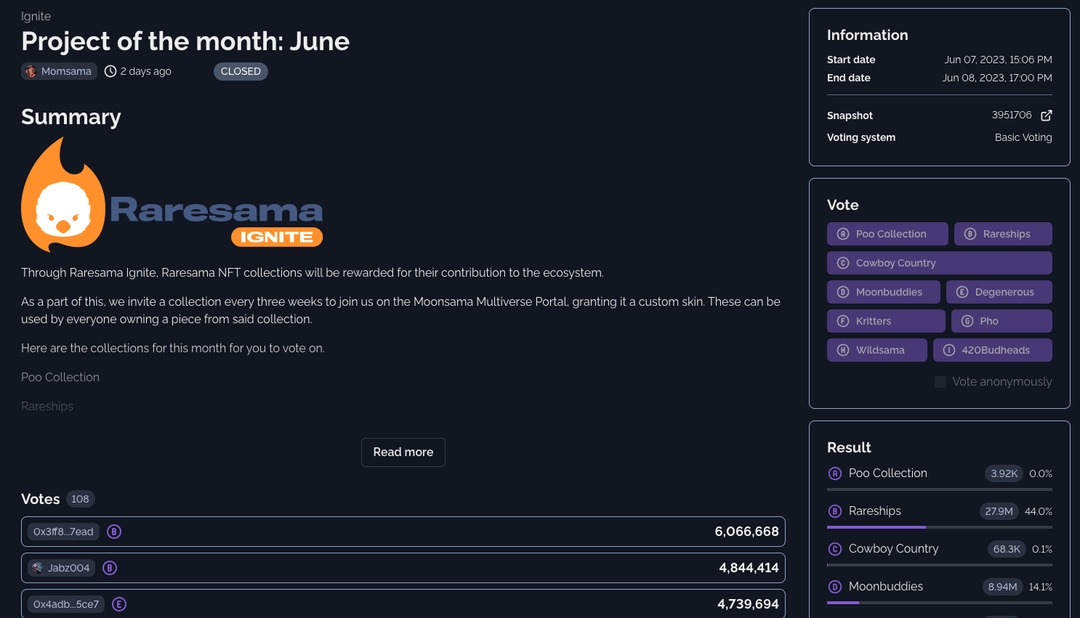Click "Poo Collection" text in the summary
Image resolution: width=1080 pixels, height=618 pixels.
tap(60, 377)
